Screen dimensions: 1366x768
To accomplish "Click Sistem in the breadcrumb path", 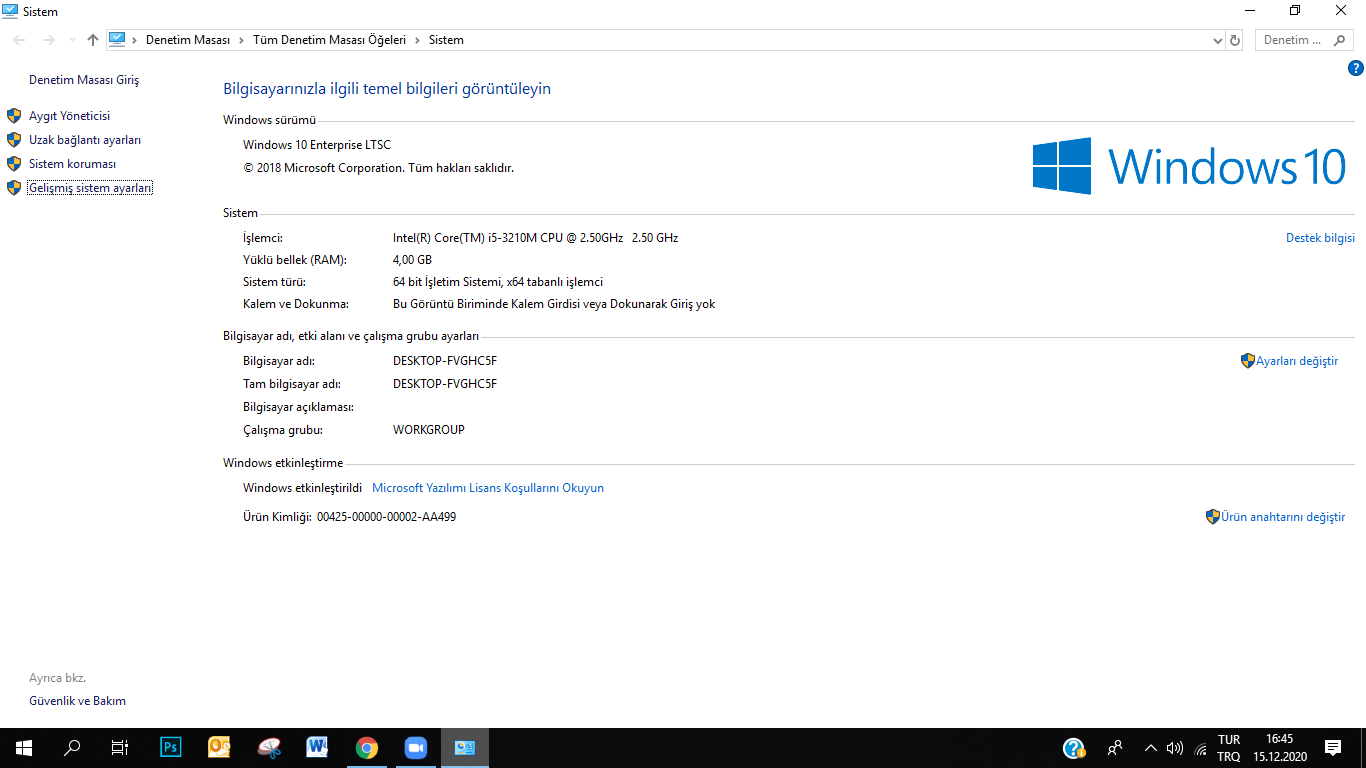I will (x=446, y=40).
